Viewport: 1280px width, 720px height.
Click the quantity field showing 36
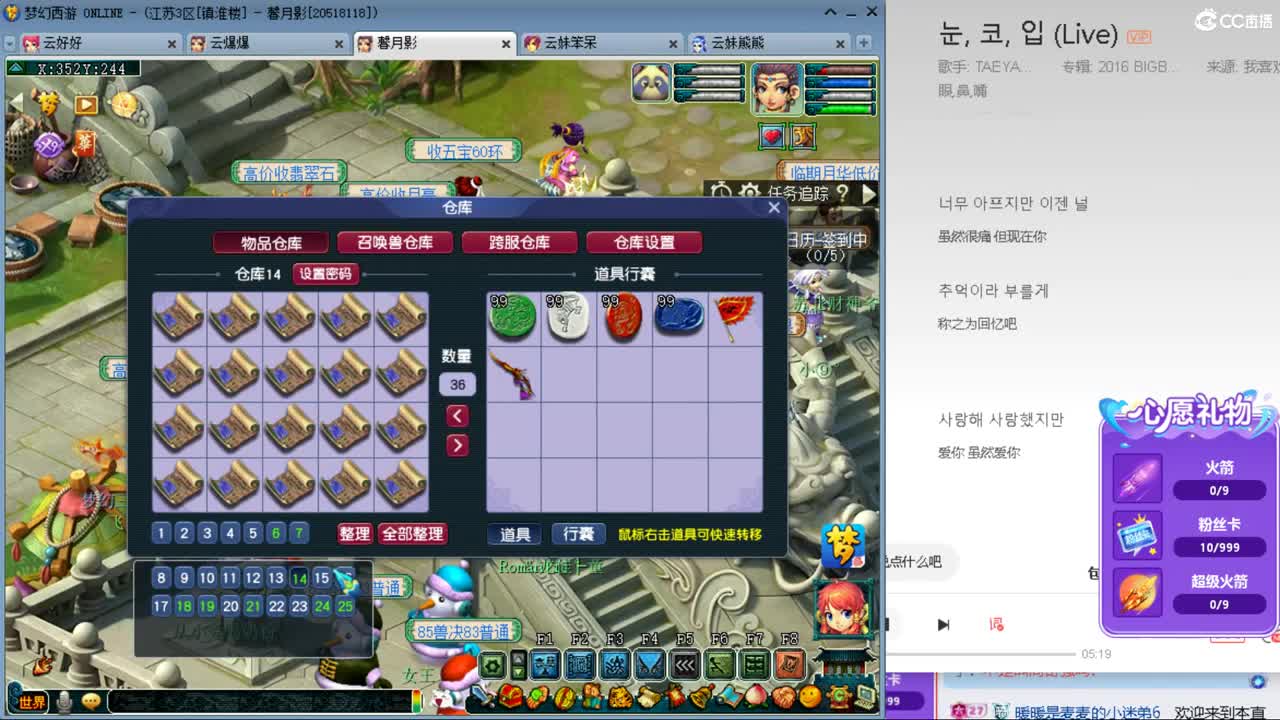coord(457,384)
